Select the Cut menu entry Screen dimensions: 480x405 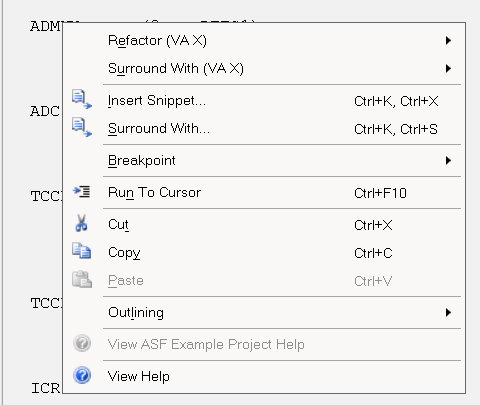(264, 225)
